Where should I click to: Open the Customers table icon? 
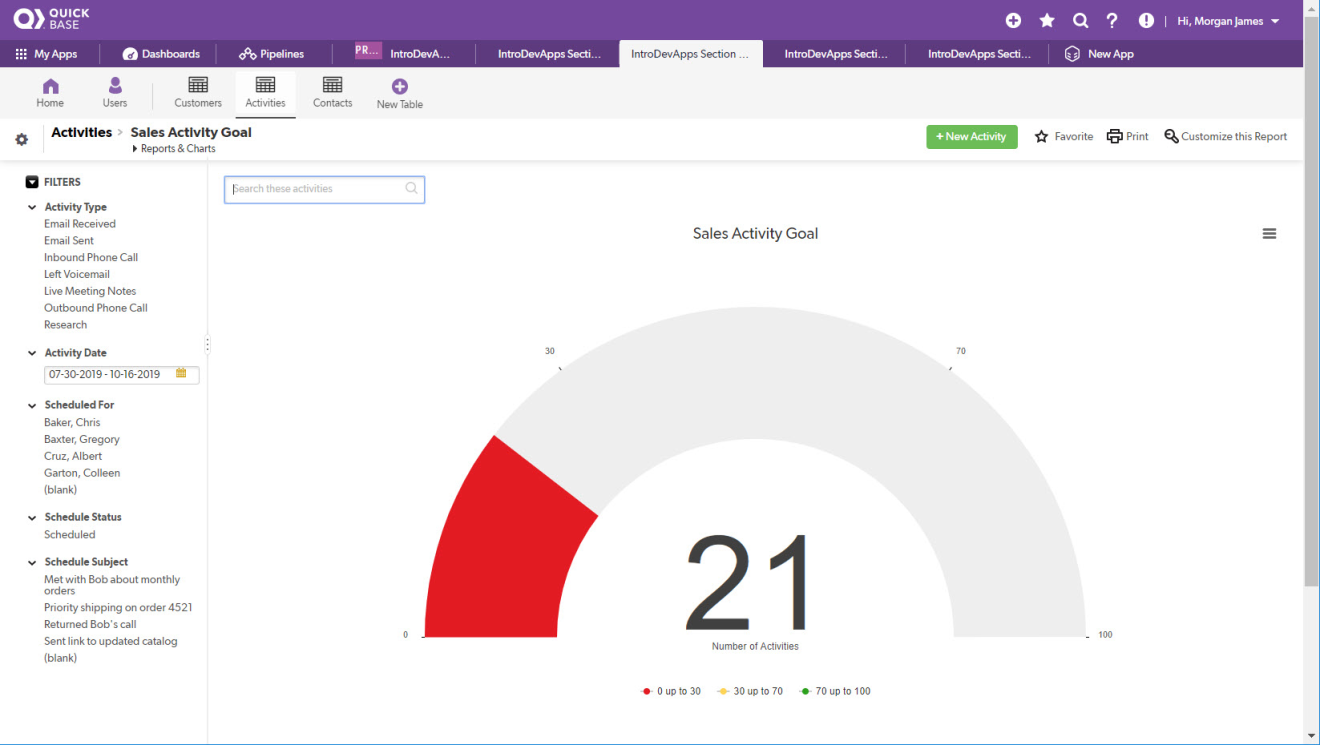pos(198,87)
